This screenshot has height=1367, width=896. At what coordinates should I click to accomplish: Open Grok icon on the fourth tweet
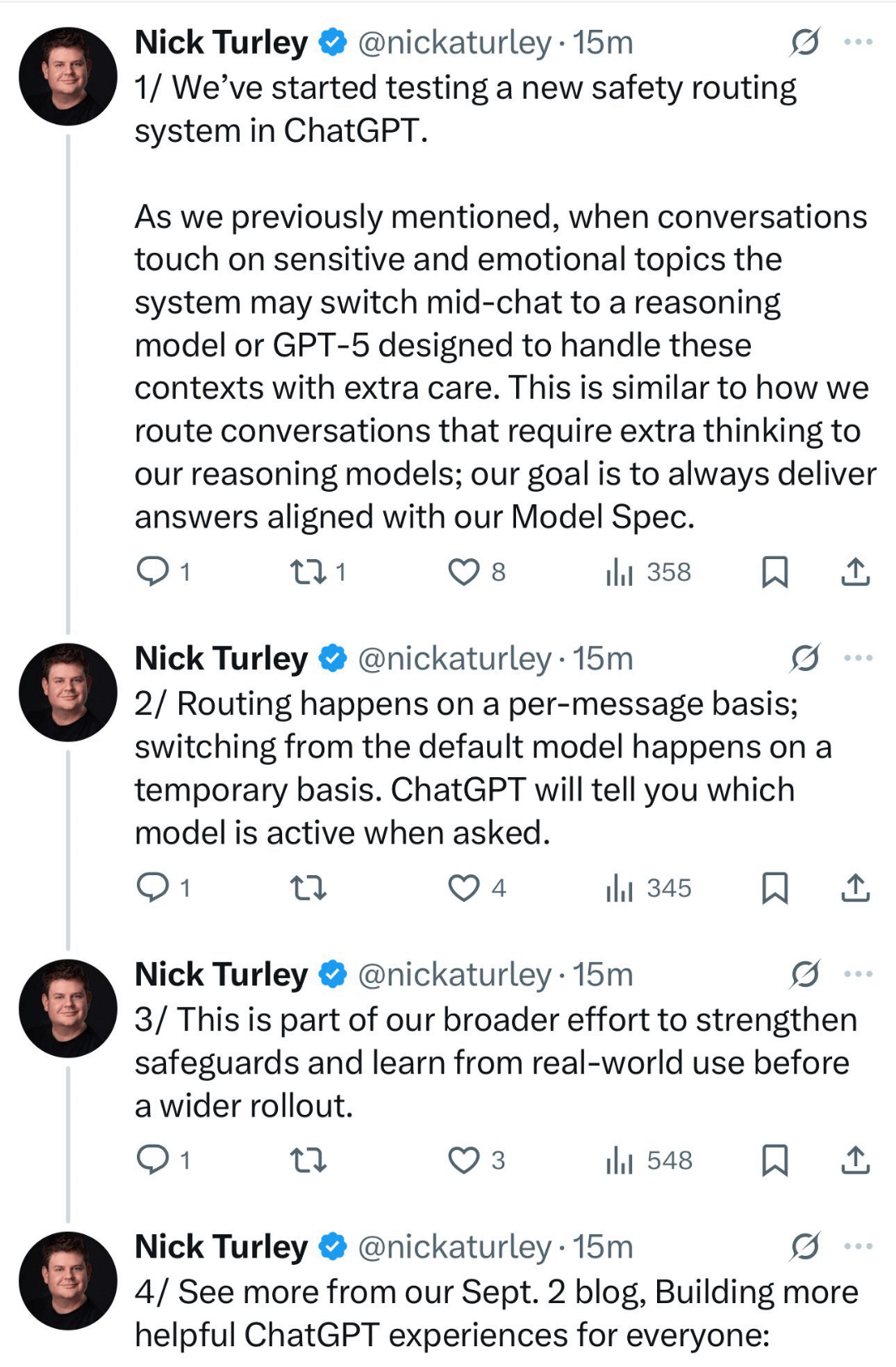tap(805, 1246)
